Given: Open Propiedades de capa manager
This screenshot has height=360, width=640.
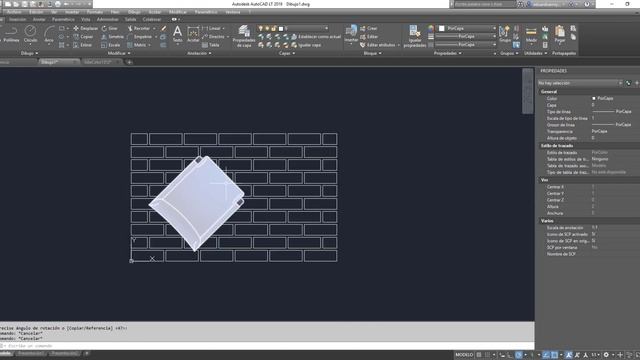Looking at the screenshot, I should click(244, 36).
